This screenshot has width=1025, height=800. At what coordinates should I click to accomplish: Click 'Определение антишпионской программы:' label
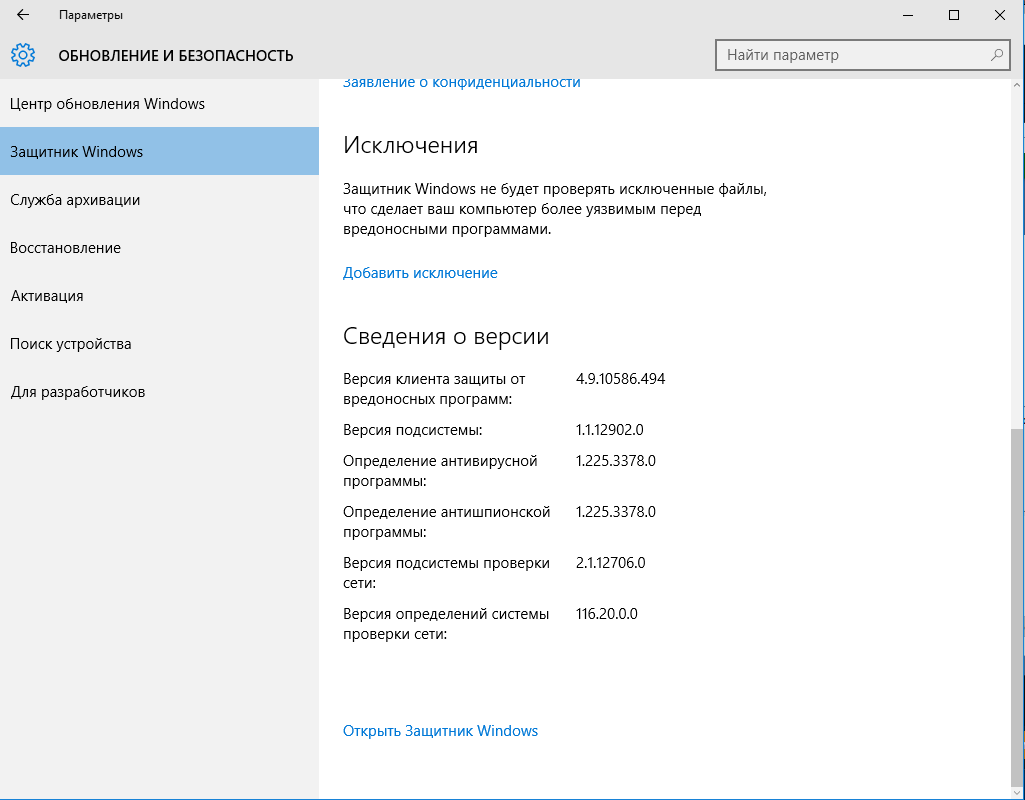(x=446, y=522)
